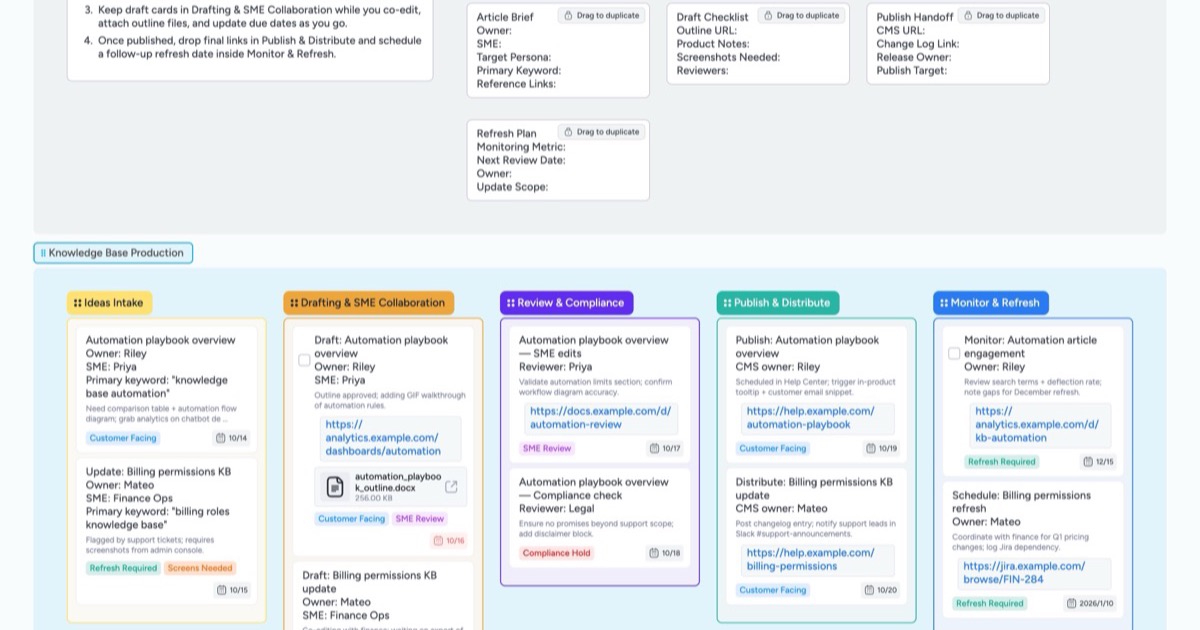This screenshot has height=630, width=1200.
Task: Click Refresh Required tag on Schedule: Billing permissions card
Action: pos(989,604)
